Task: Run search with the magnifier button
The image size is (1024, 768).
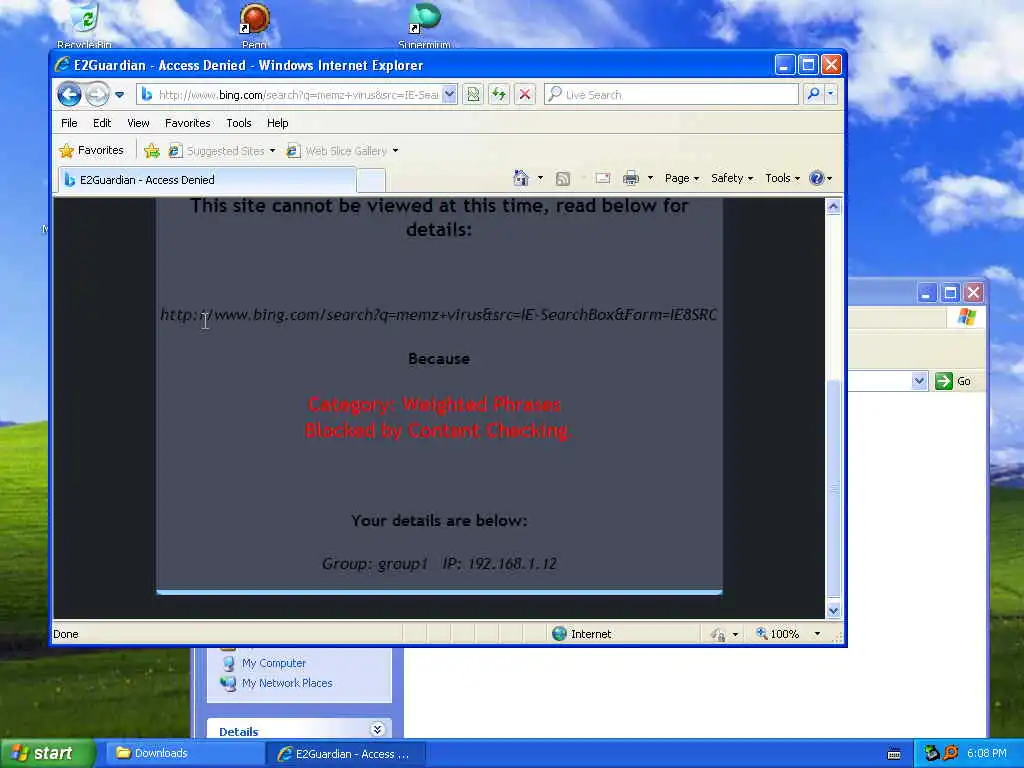Action: tap(814, 94)
